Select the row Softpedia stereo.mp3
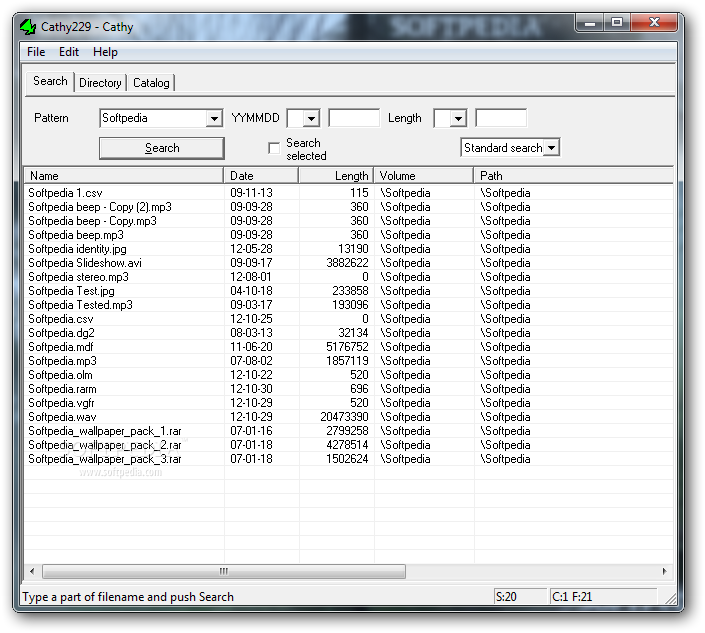The width and height of the screenshot is (705, 633). tap(349, 276)
